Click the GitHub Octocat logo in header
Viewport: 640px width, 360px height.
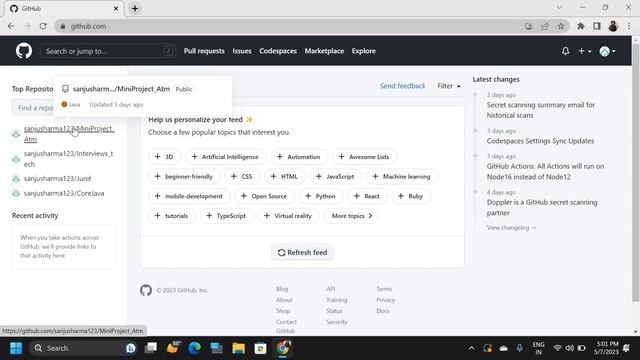point(24,51)
